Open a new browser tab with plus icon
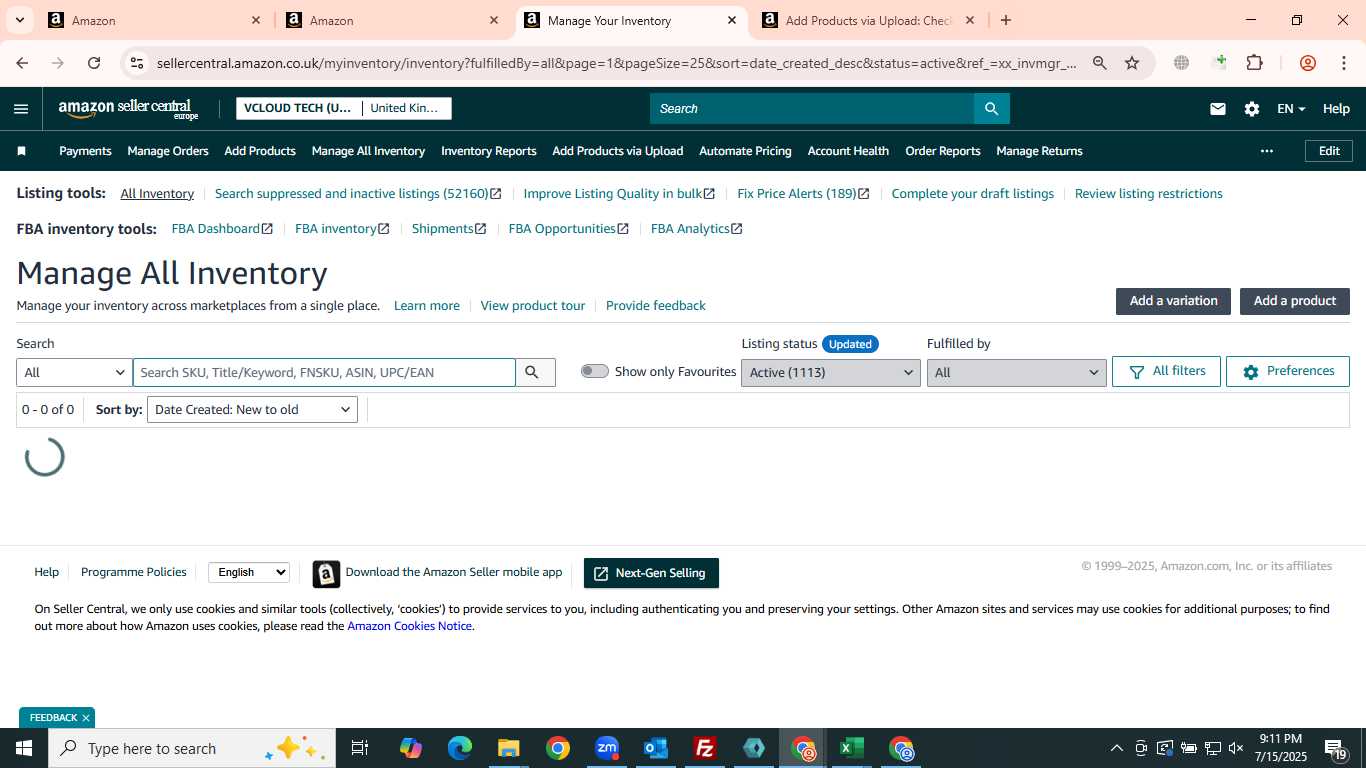The width and height of the screenshot is (1366, 768). click(1006, 20)
